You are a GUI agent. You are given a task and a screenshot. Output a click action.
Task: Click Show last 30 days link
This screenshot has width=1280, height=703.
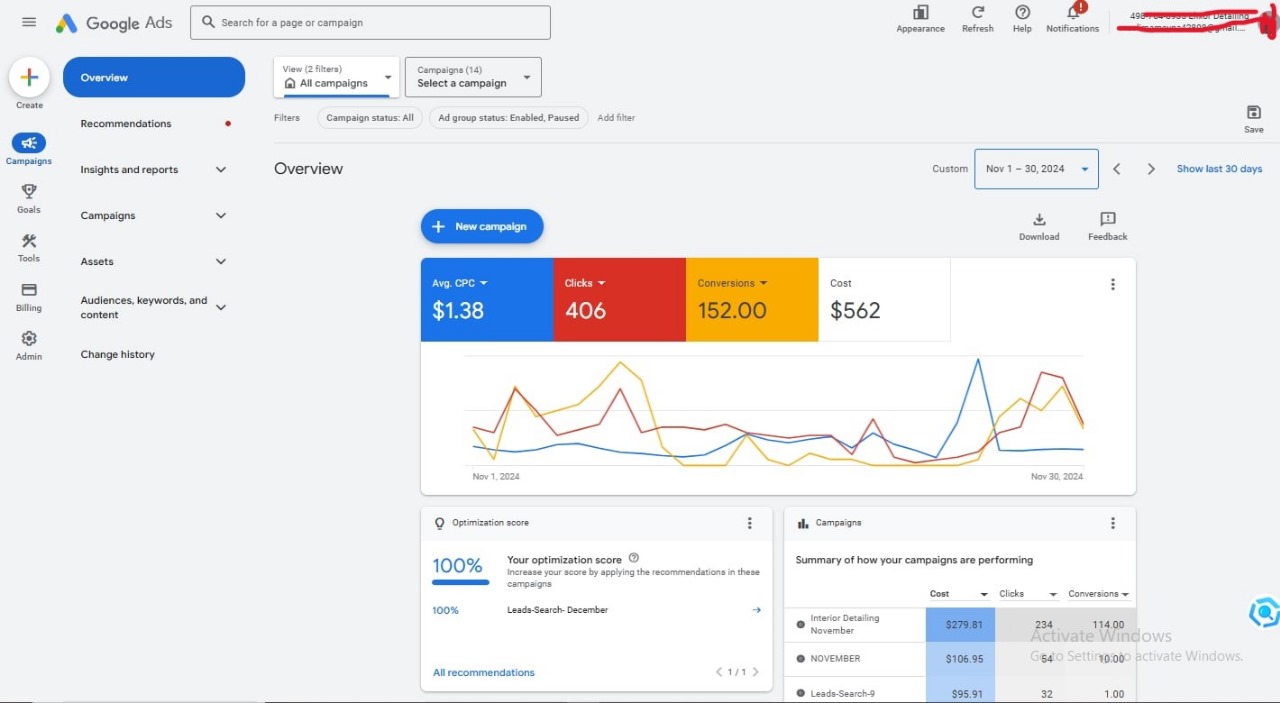[1219, 169]
